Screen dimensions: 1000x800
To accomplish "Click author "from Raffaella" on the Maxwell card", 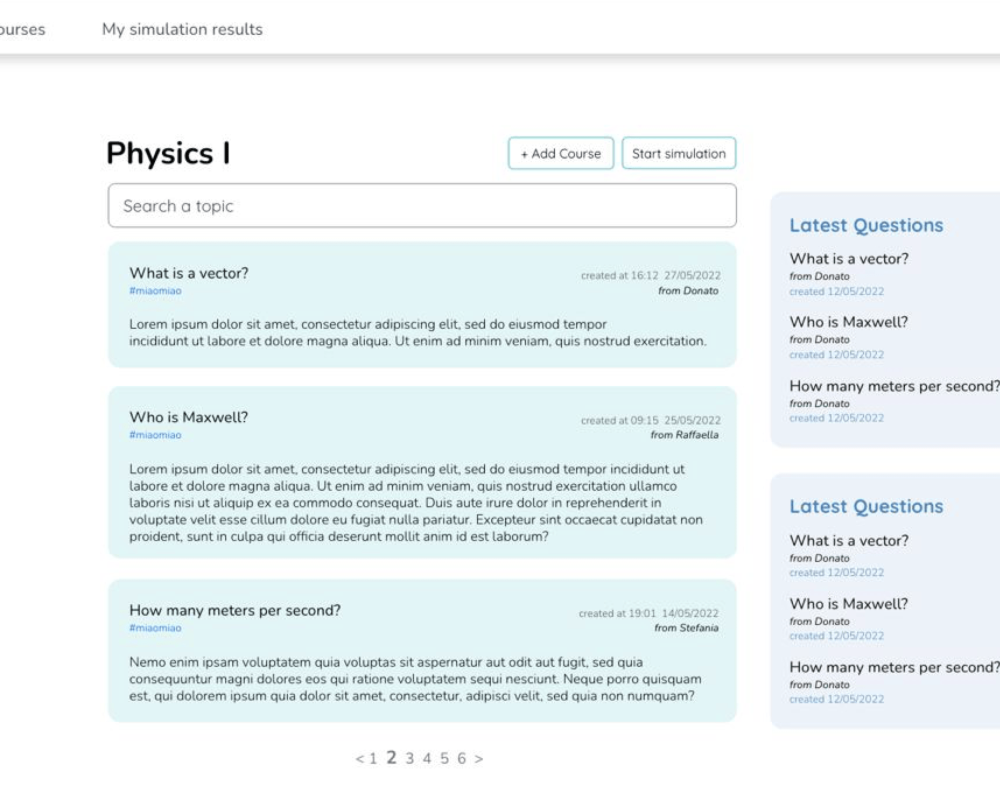I will pyautogui.click(x=684, y=435).
